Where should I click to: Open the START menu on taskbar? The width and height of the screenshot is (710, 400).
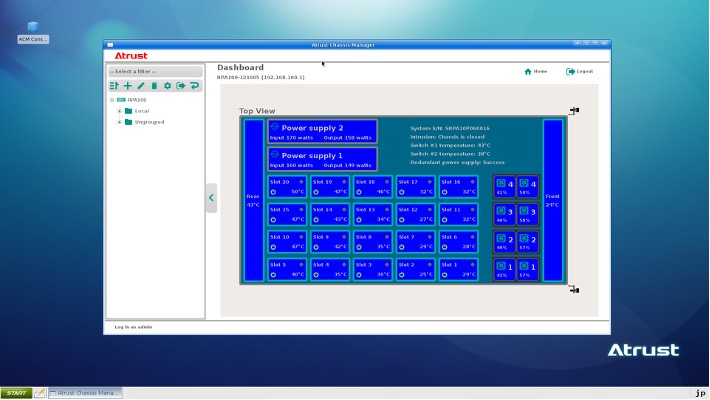(x=16, y=393)
